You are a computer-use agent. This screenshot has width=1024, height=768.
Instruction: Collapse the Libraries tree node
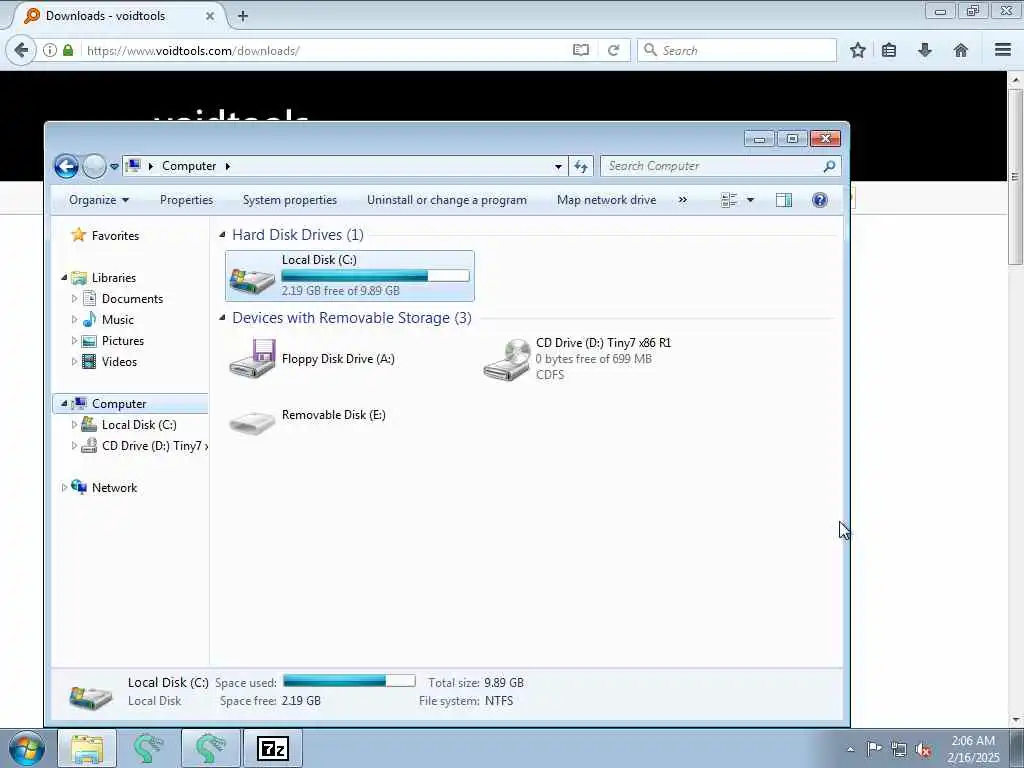[x=64, y=278]
